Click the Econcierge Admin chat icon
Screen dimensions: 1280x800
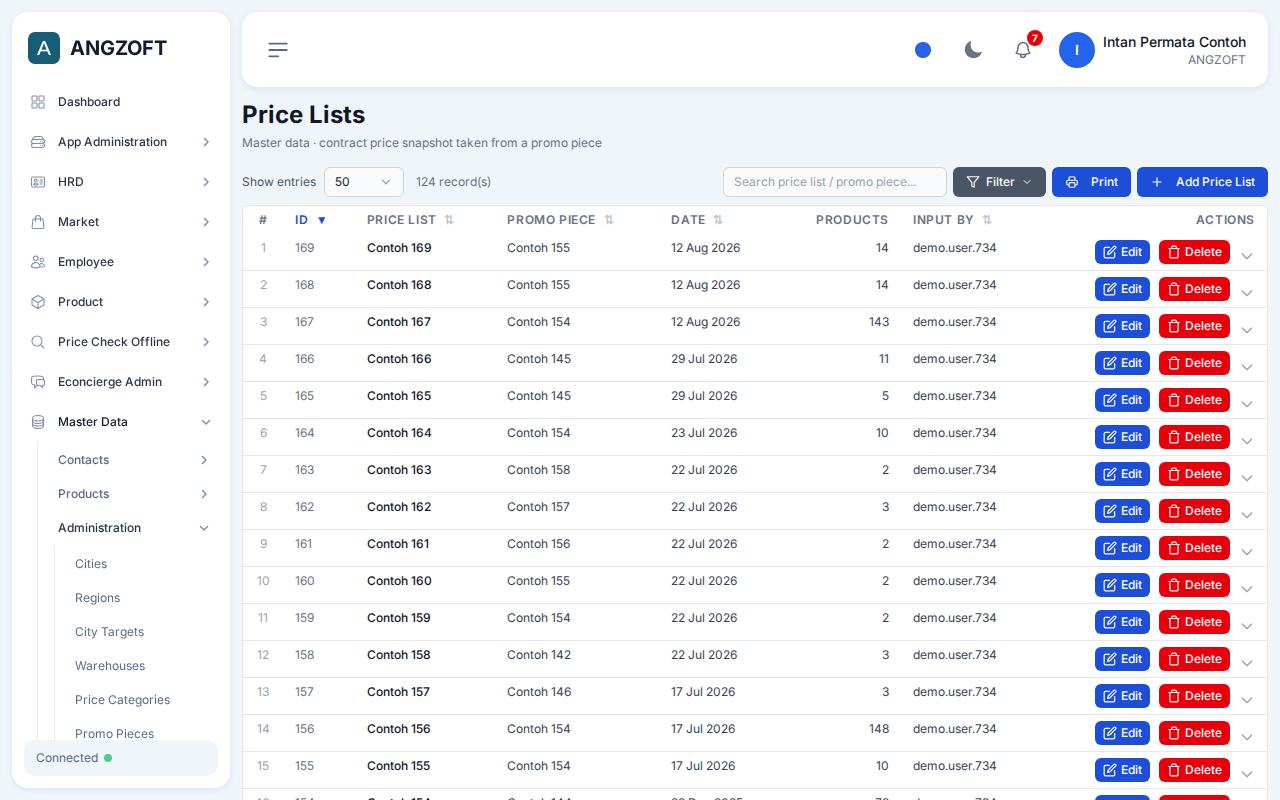pyautogui.click(x=38, y=382)
